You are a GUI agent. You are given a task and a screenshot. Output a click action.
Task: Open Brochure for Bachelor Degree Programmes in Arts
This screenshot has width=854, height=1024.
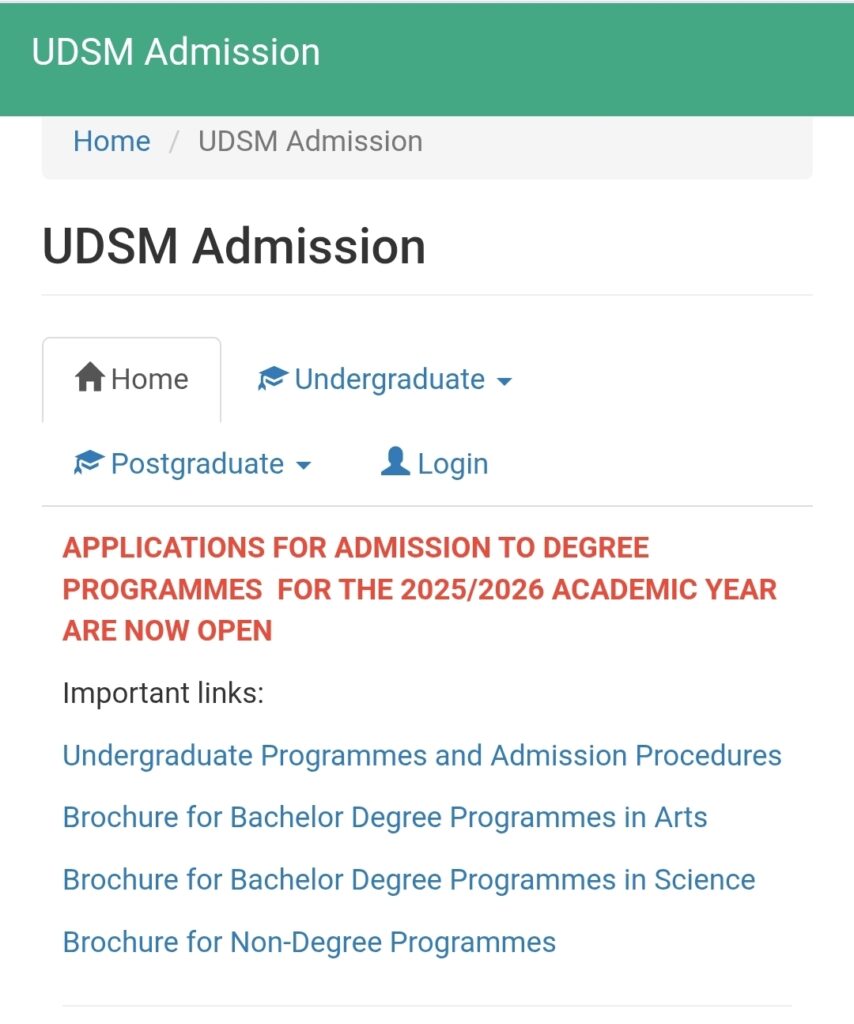[x=385, y=818]
